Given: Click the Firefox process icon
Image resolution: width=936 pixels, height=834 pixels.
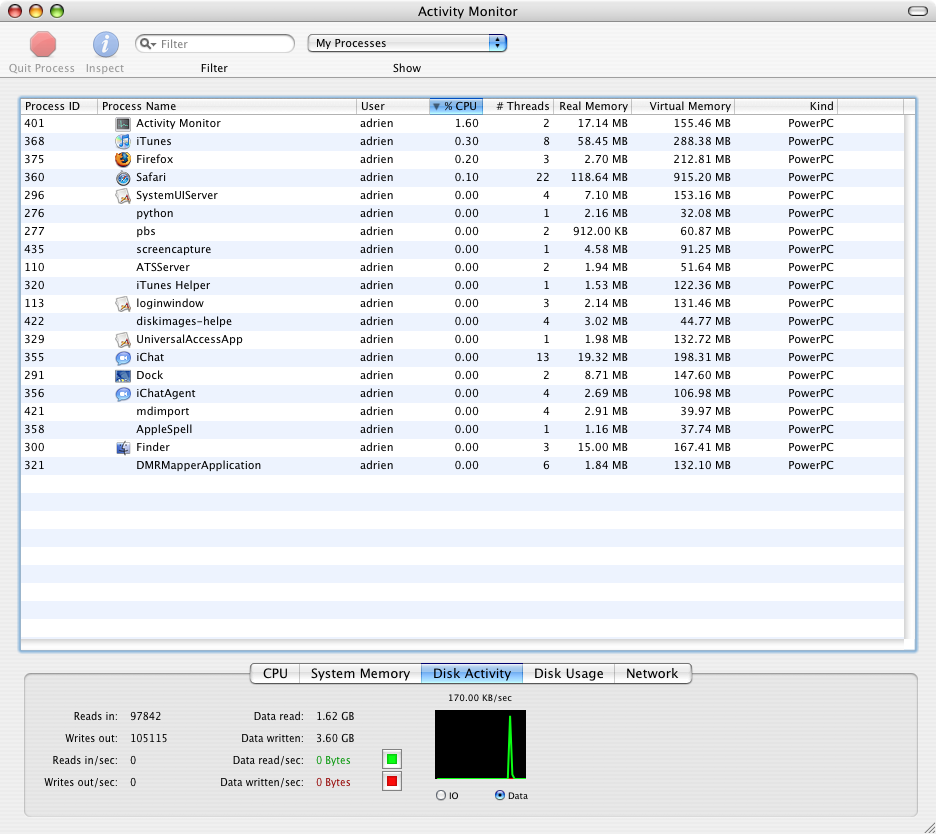Looking at the screenshot, I should (x=123, y=159).
